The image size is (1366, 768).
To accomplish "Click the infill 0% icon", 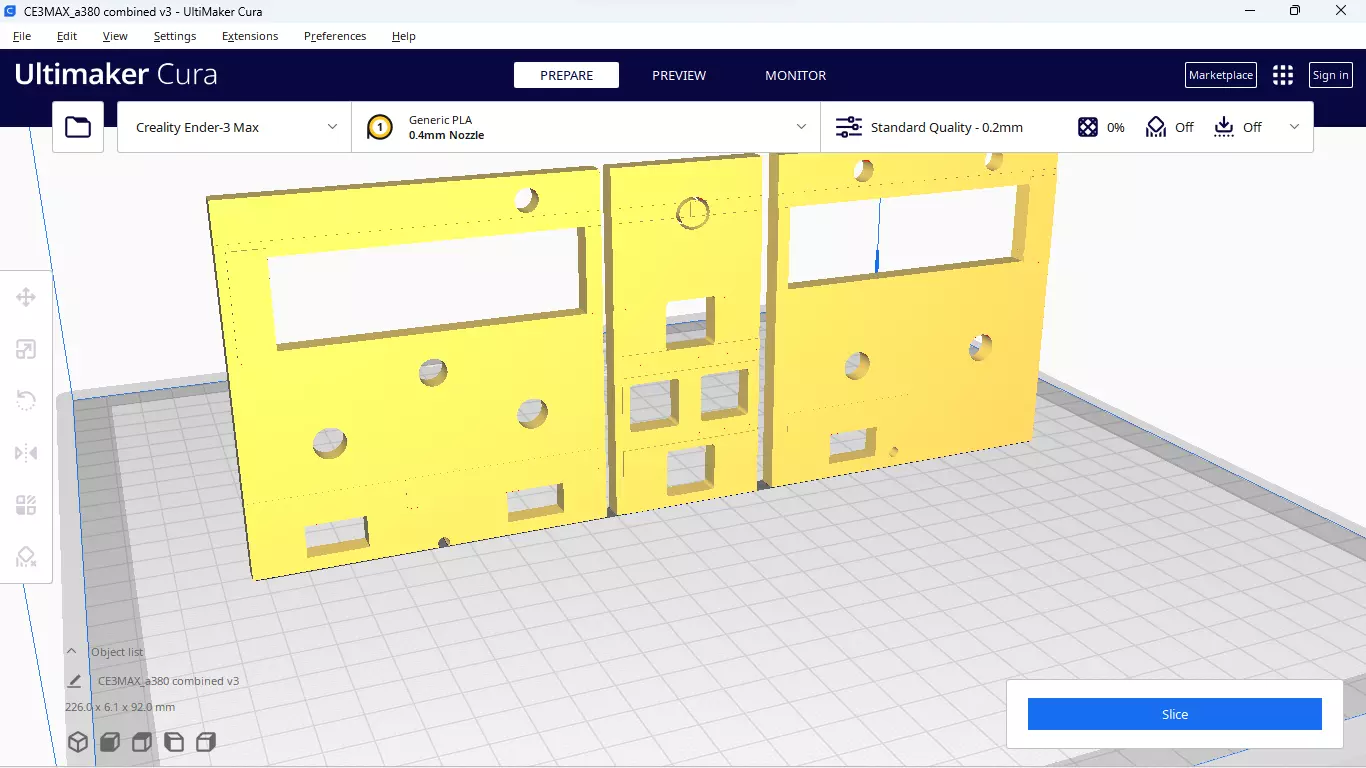I will (x=1088, y=127).
